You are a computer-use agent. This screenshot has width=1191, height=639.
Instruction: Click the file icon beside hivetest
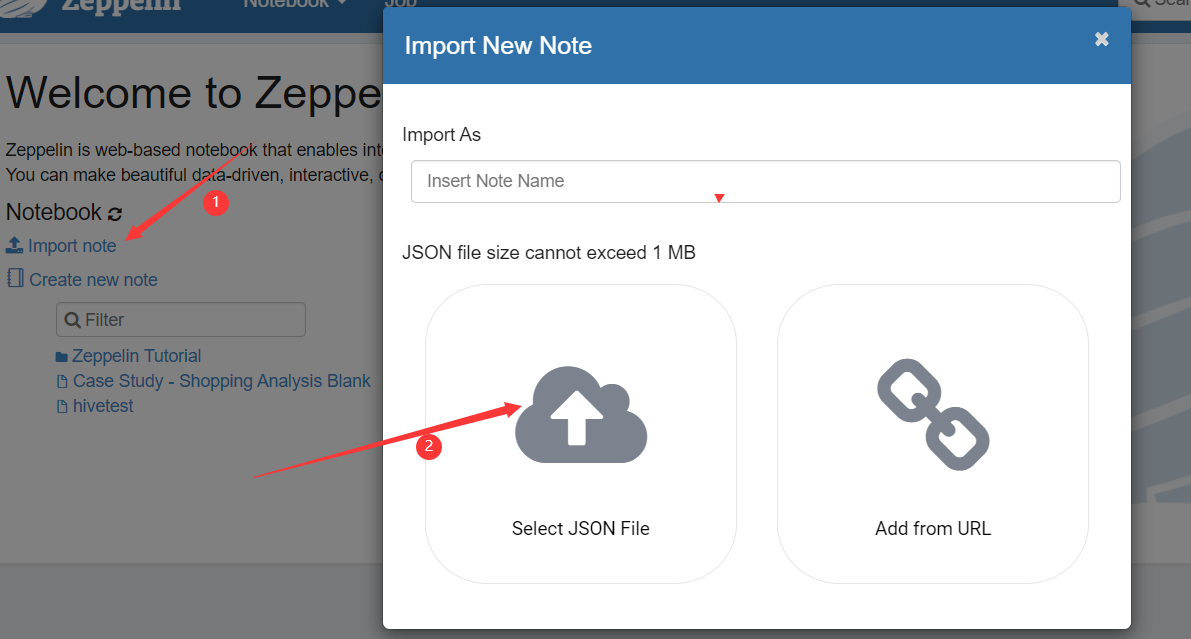pyautogui.click(x=62, y=406)
